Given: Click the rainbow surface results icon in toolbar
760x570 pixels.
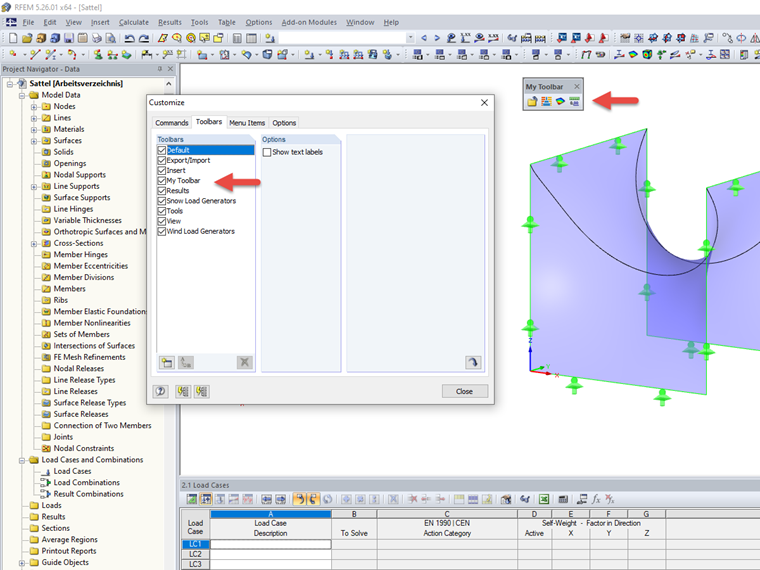Looking at the screenshot, I should point(633,55).
